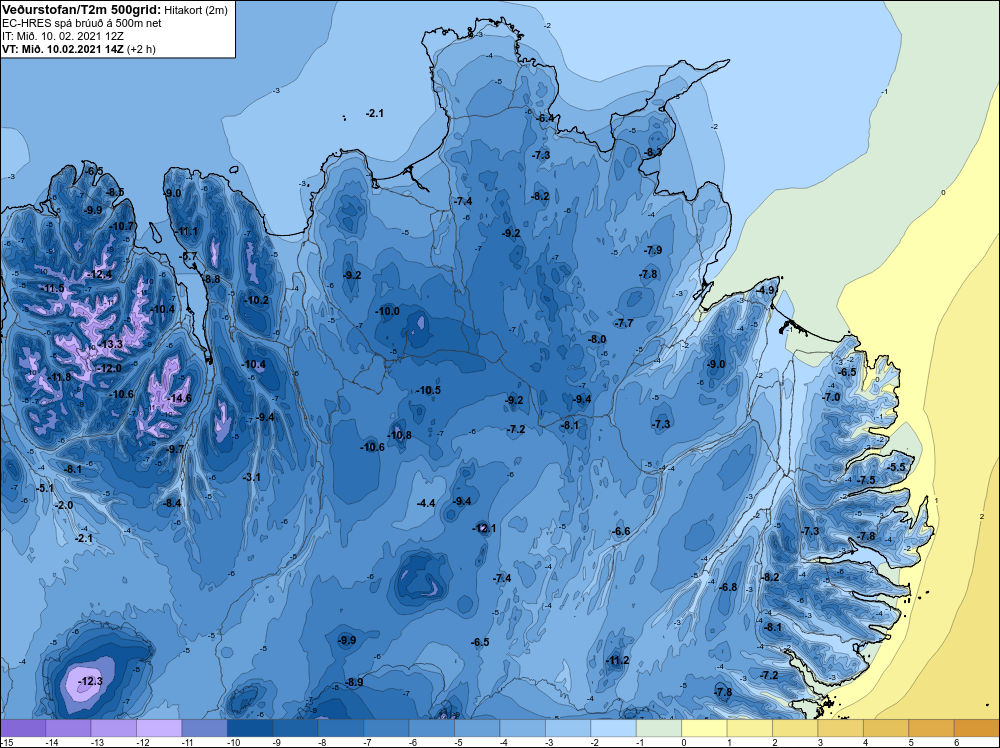Click the -5.7 temperature value
This screenshot has width=1000, height=748.
(189, 256)
